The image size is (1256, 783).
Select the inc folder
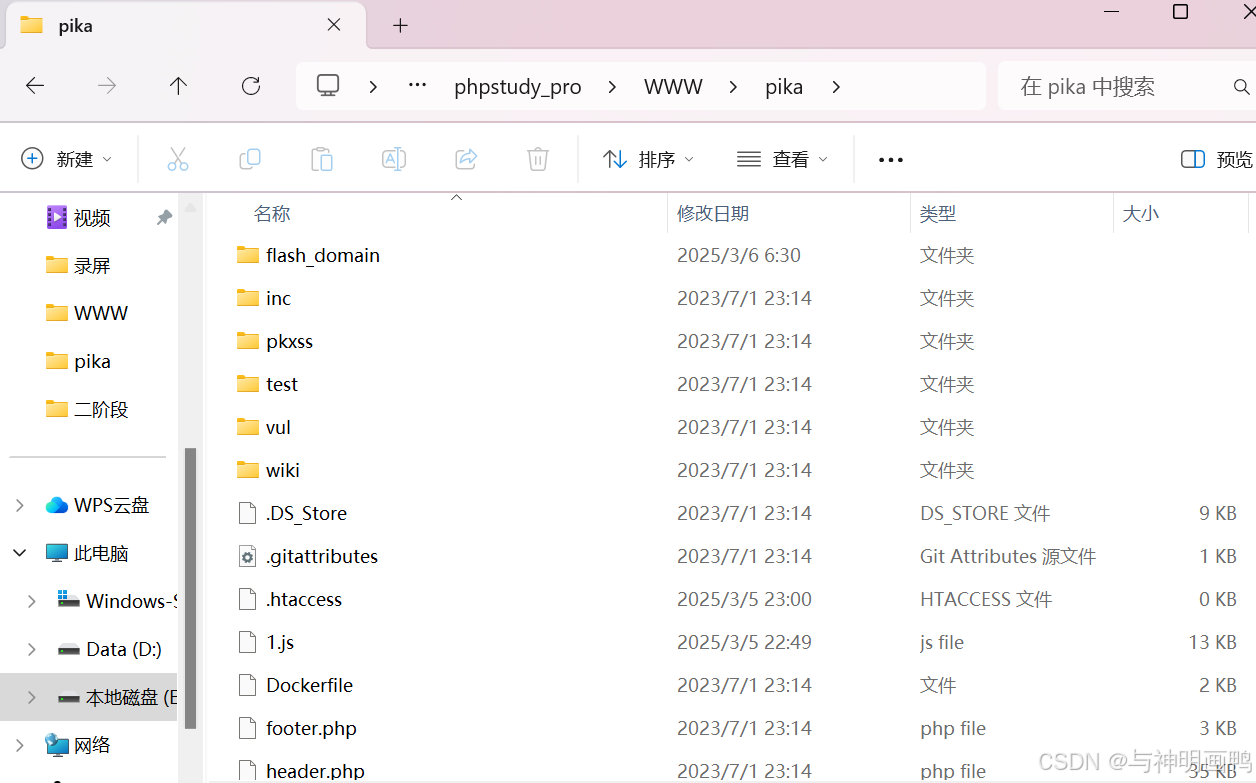point(278,298)
